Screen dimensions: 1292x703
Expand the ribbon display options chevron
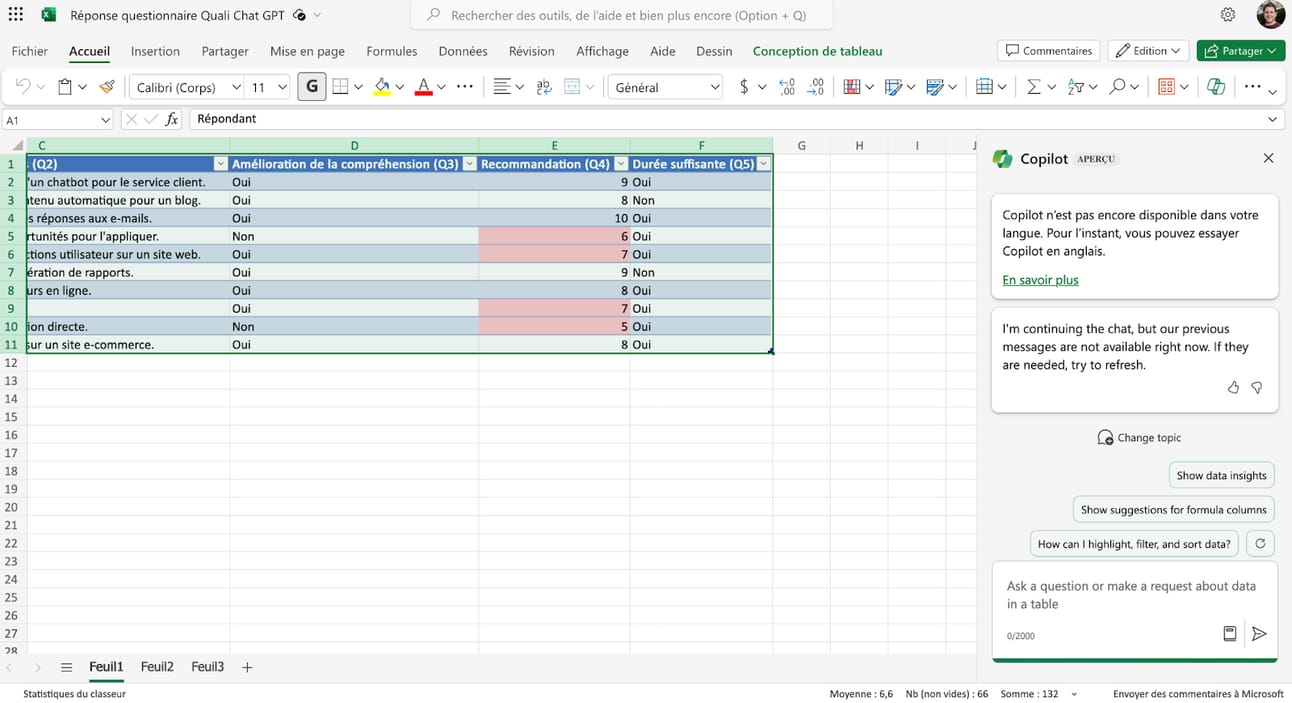pyautogui.click(x=1272, y=92)
